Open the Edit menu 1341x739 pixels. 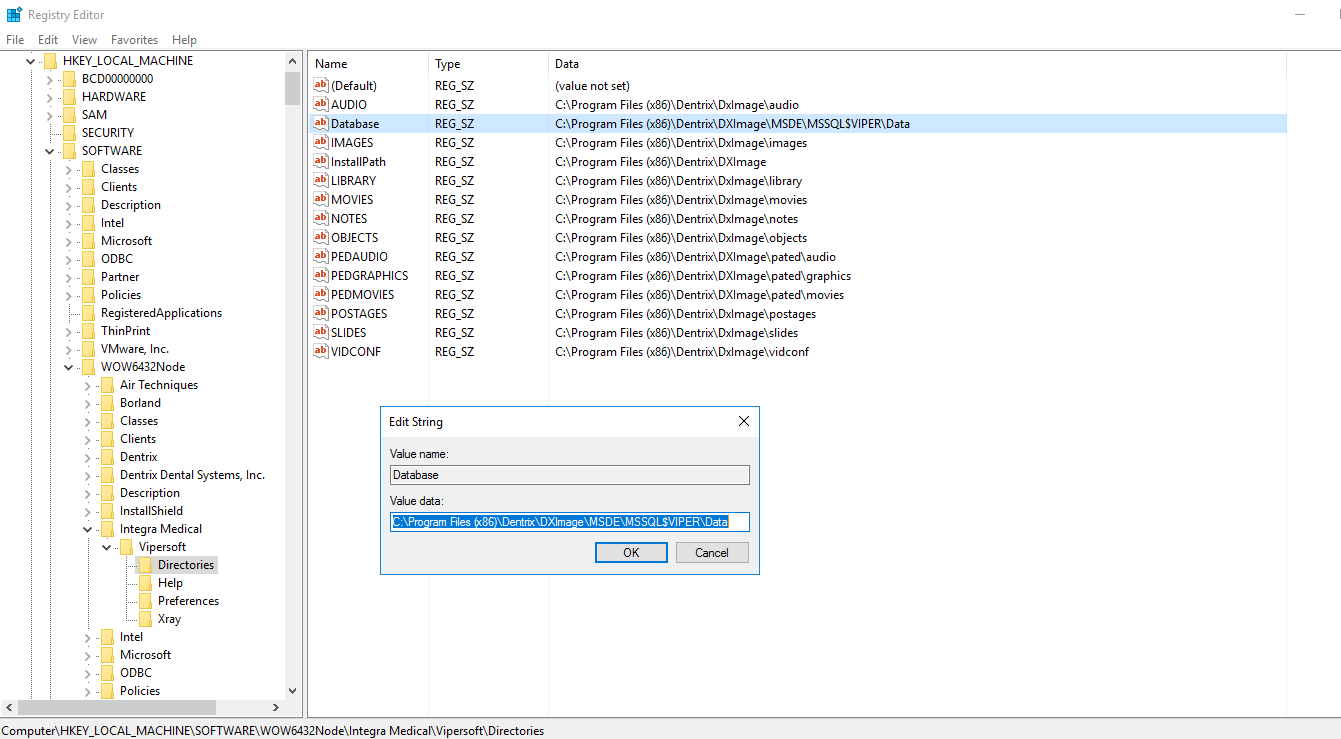(x=47, y=39)
